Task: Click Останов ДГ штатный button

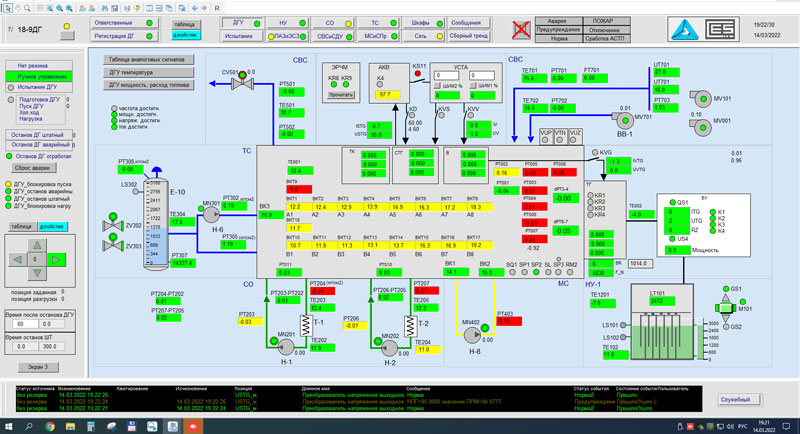Action: [x=39, y=135]
